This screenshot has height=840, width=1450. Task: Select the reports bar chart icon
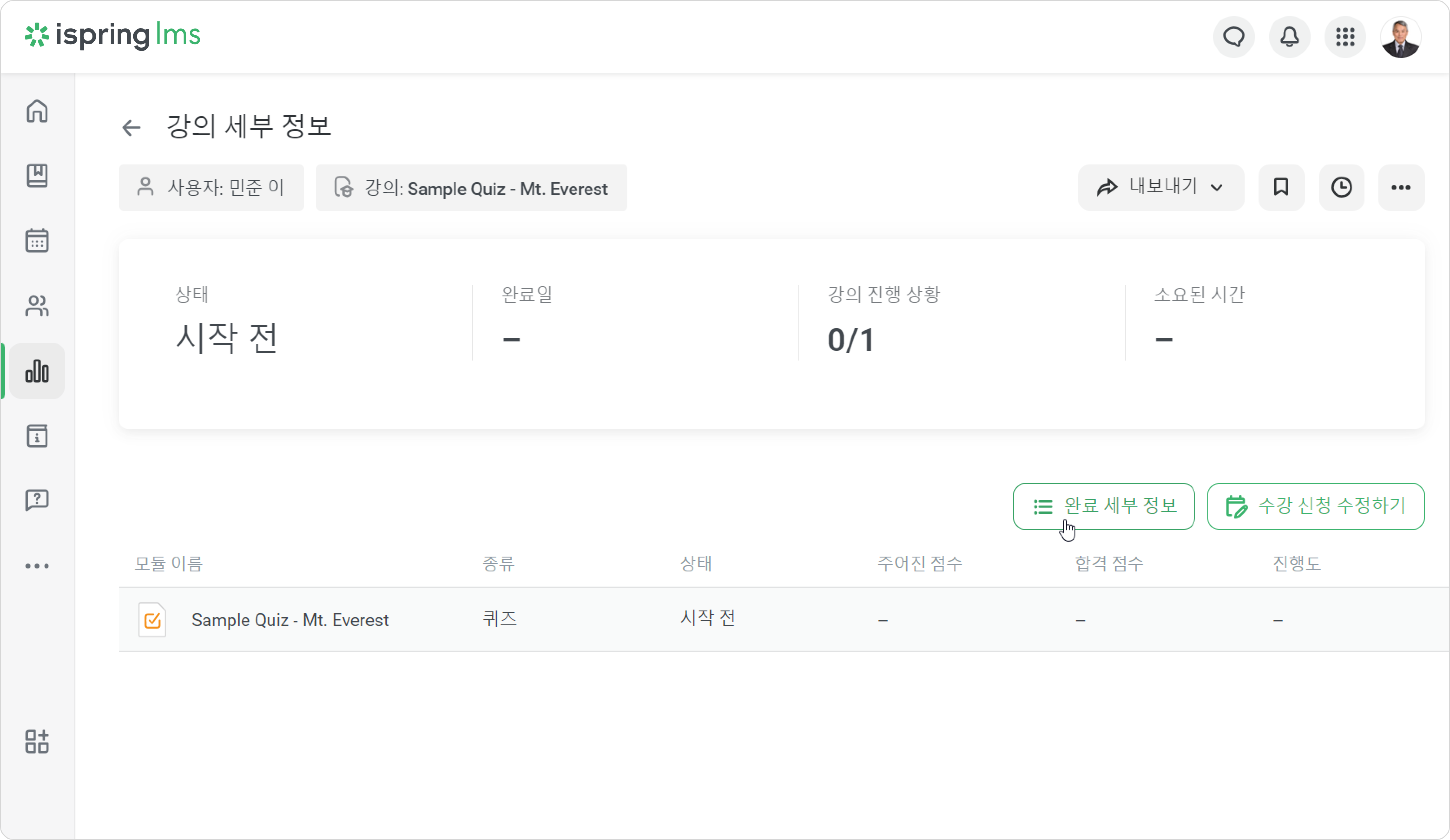[x=37, y=371]
